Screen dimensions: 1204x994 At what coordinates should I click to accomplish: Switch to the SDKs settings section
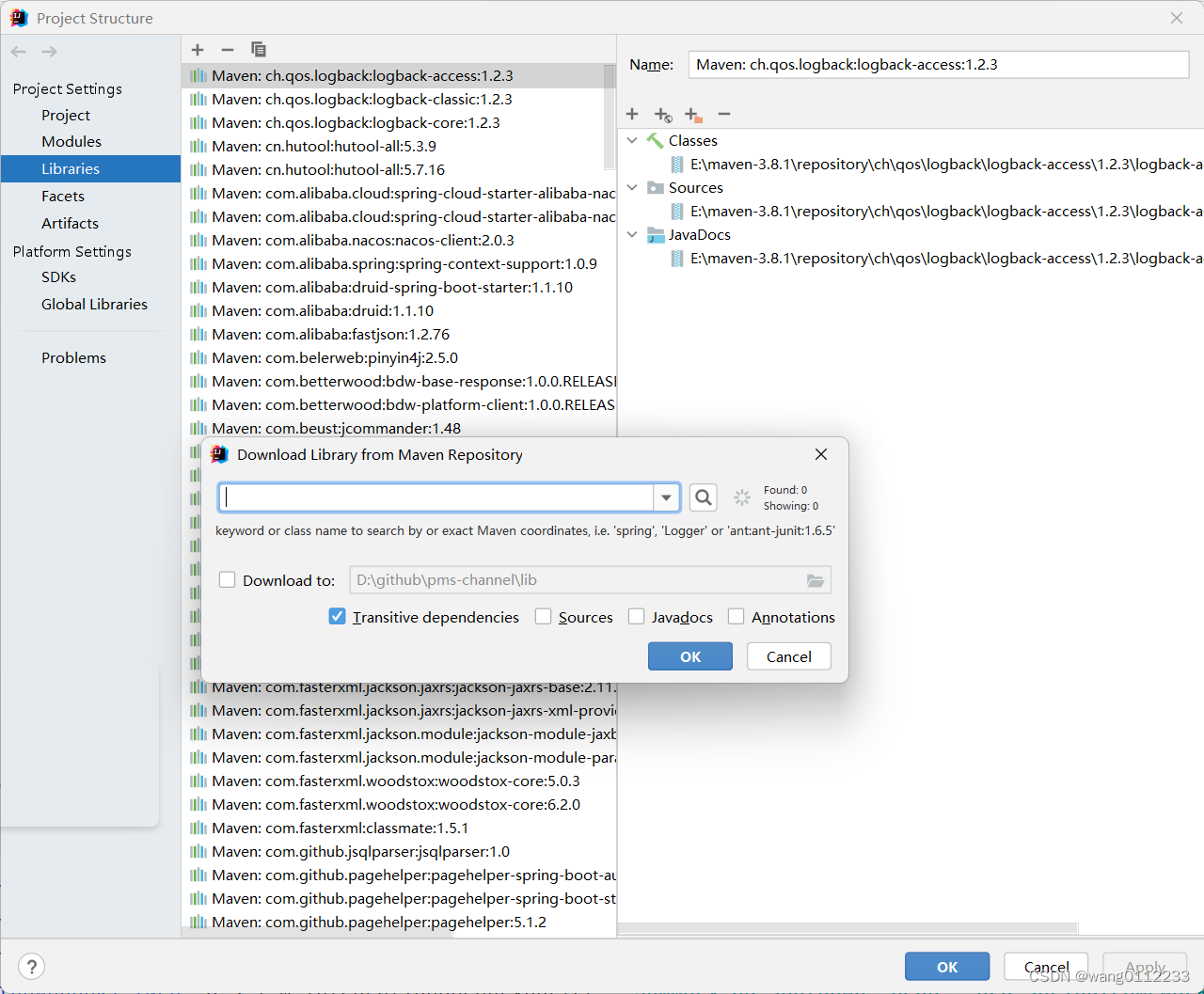click(58, 277)
